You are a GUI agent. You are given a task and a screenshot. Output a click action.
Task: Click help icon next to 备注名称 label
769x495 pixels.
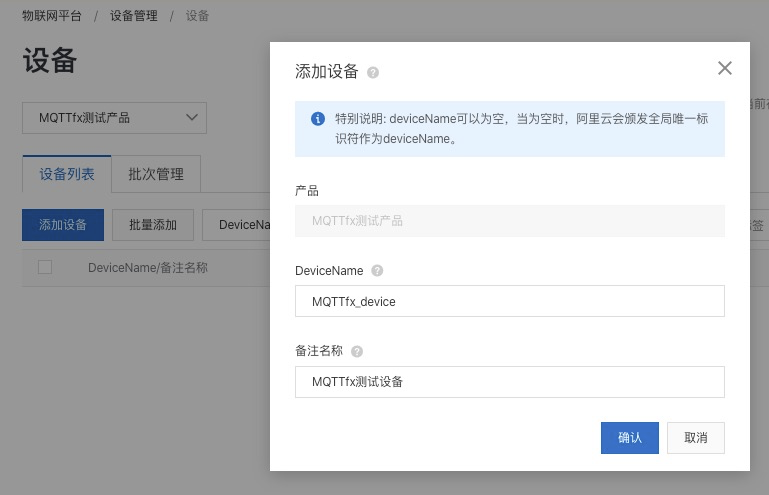click(x=357, y=351)
